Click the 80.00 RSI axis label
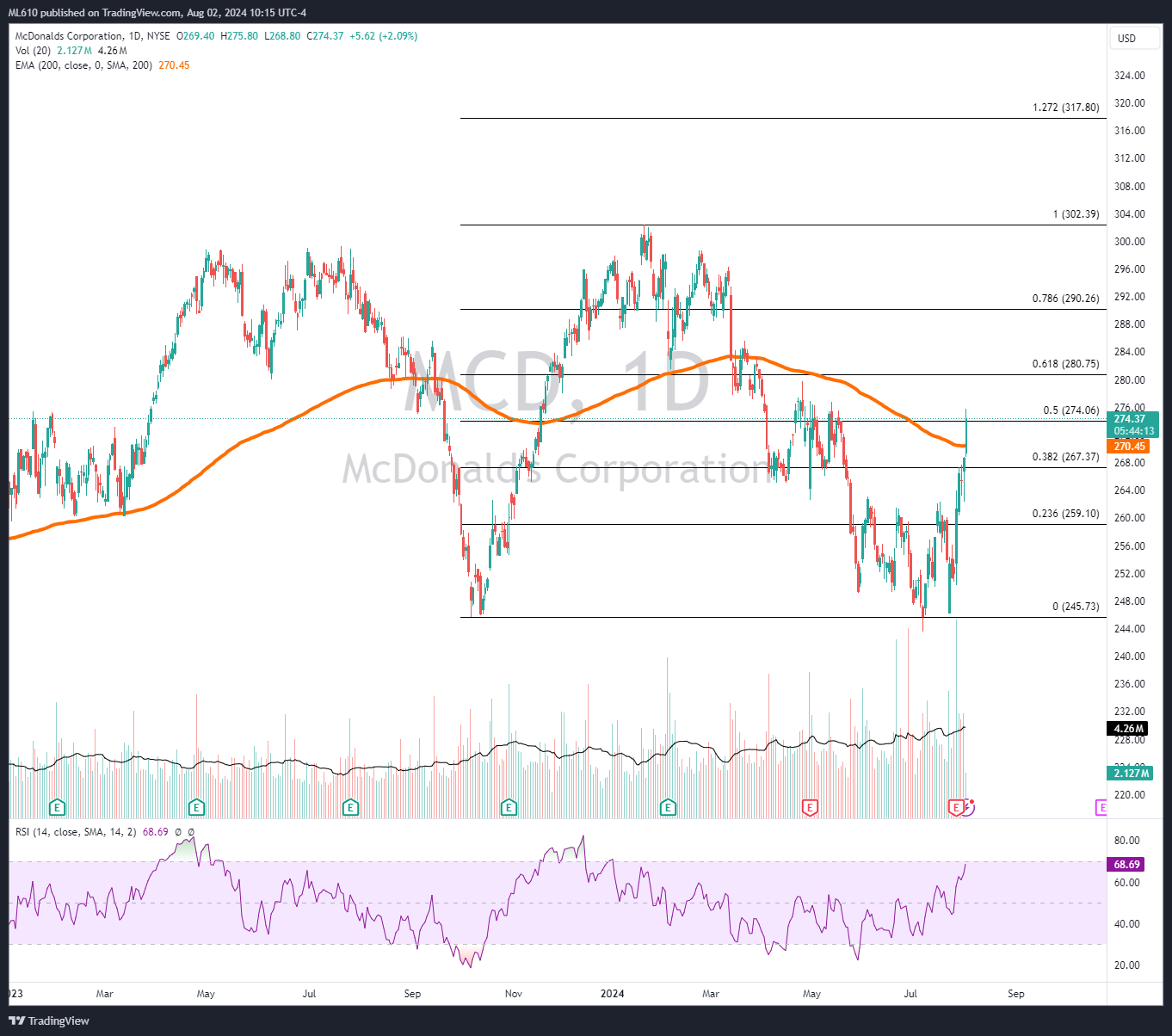 click(x=1127, y=841)
